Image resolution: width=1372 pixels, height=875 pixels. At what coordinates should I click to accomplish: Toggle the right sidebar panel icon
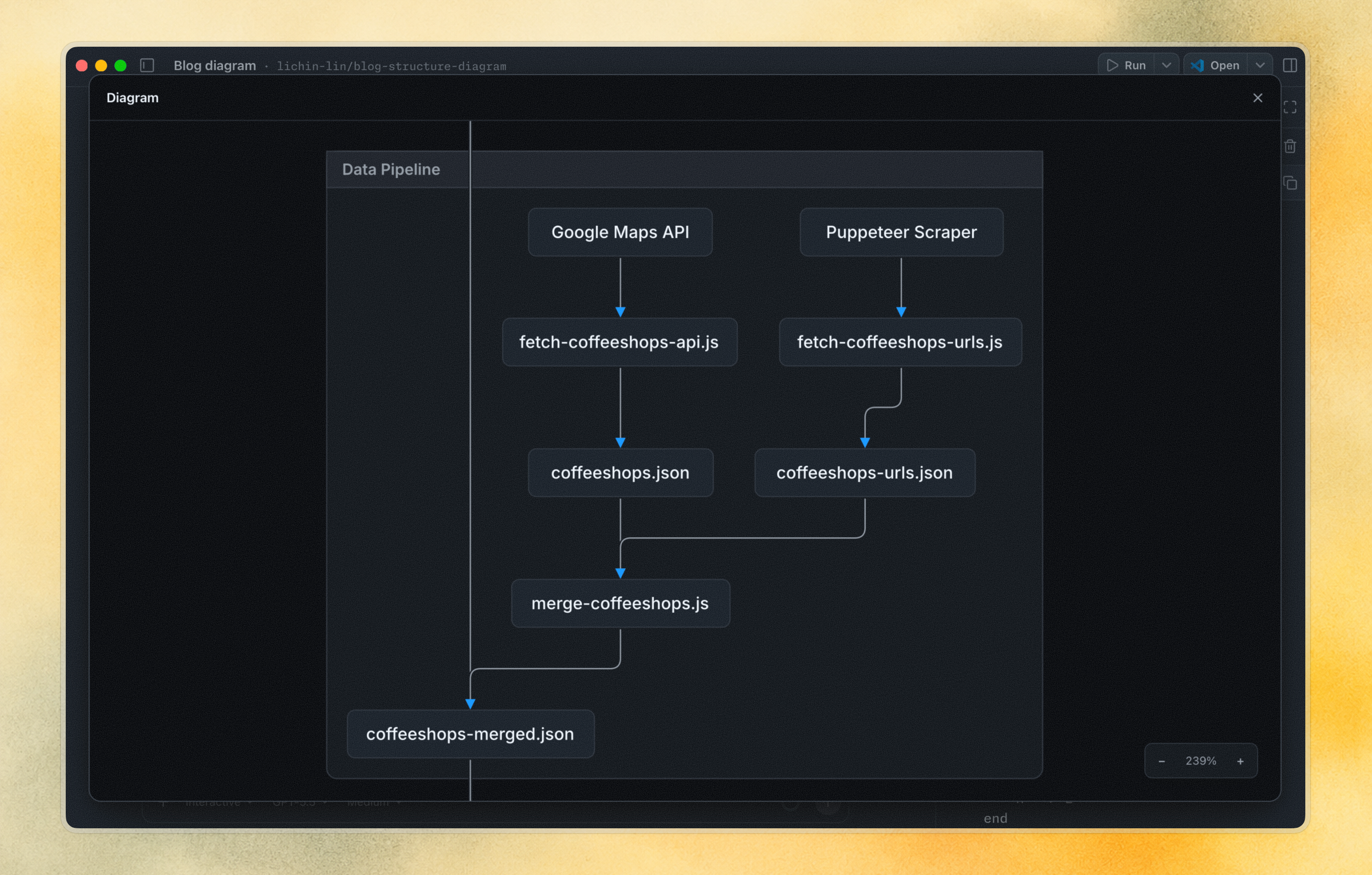click(x=1290, y=66)
